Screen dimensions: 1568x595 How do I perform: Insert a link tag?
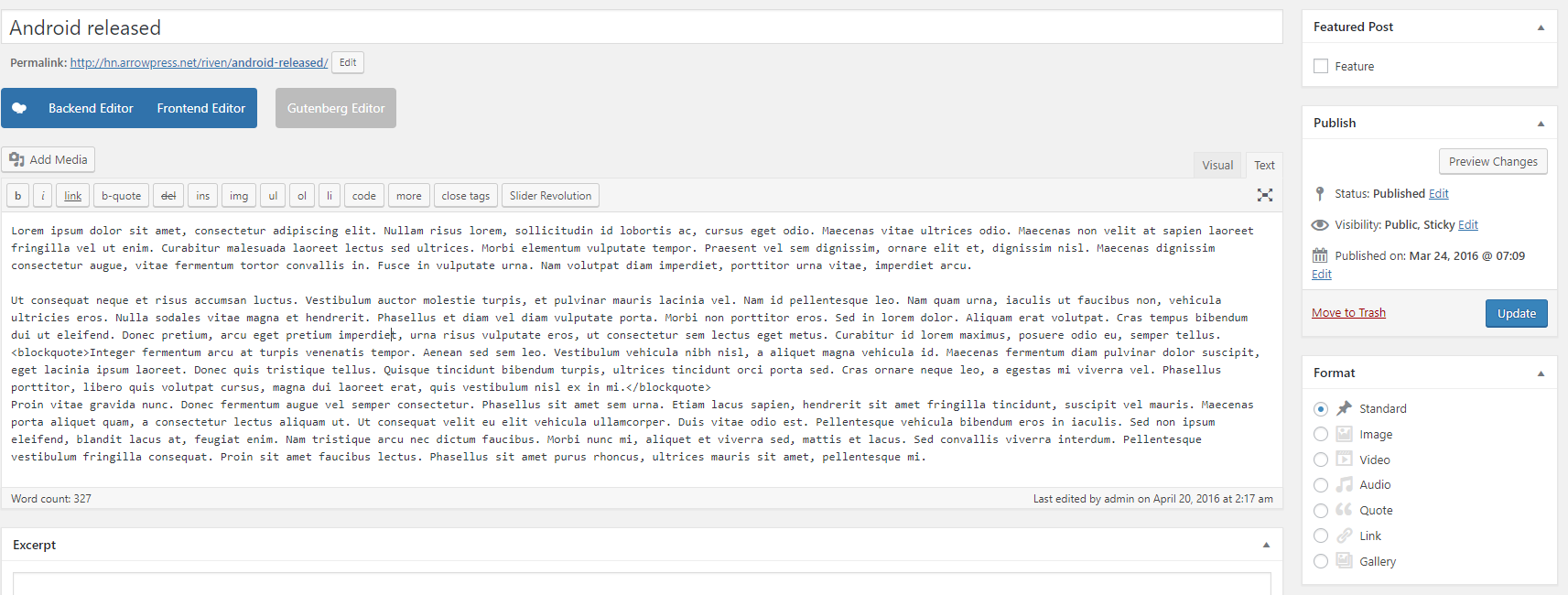tap(73, 196)
